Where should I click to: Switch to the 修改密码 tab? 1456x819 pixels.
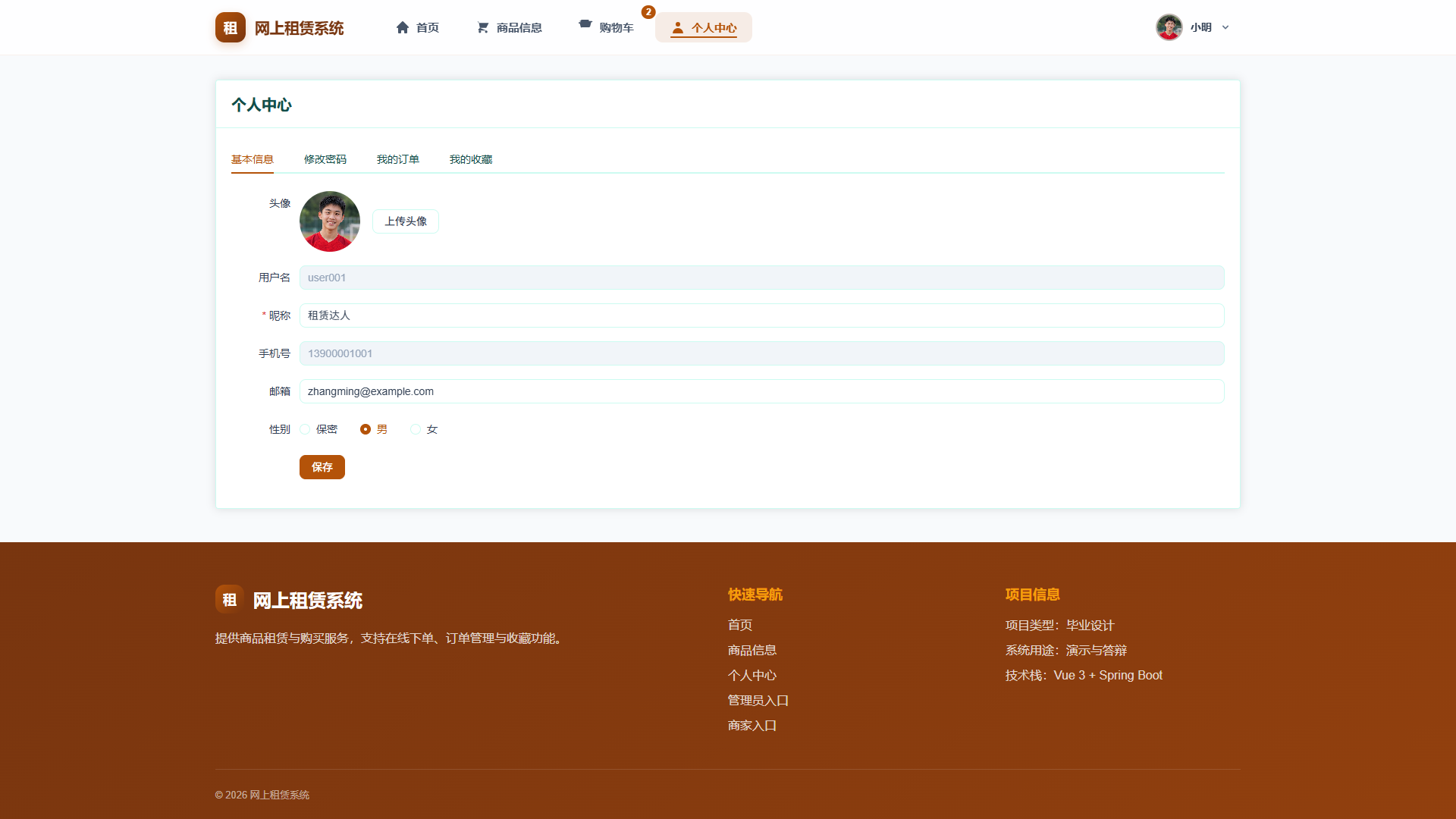click(325, 159)
